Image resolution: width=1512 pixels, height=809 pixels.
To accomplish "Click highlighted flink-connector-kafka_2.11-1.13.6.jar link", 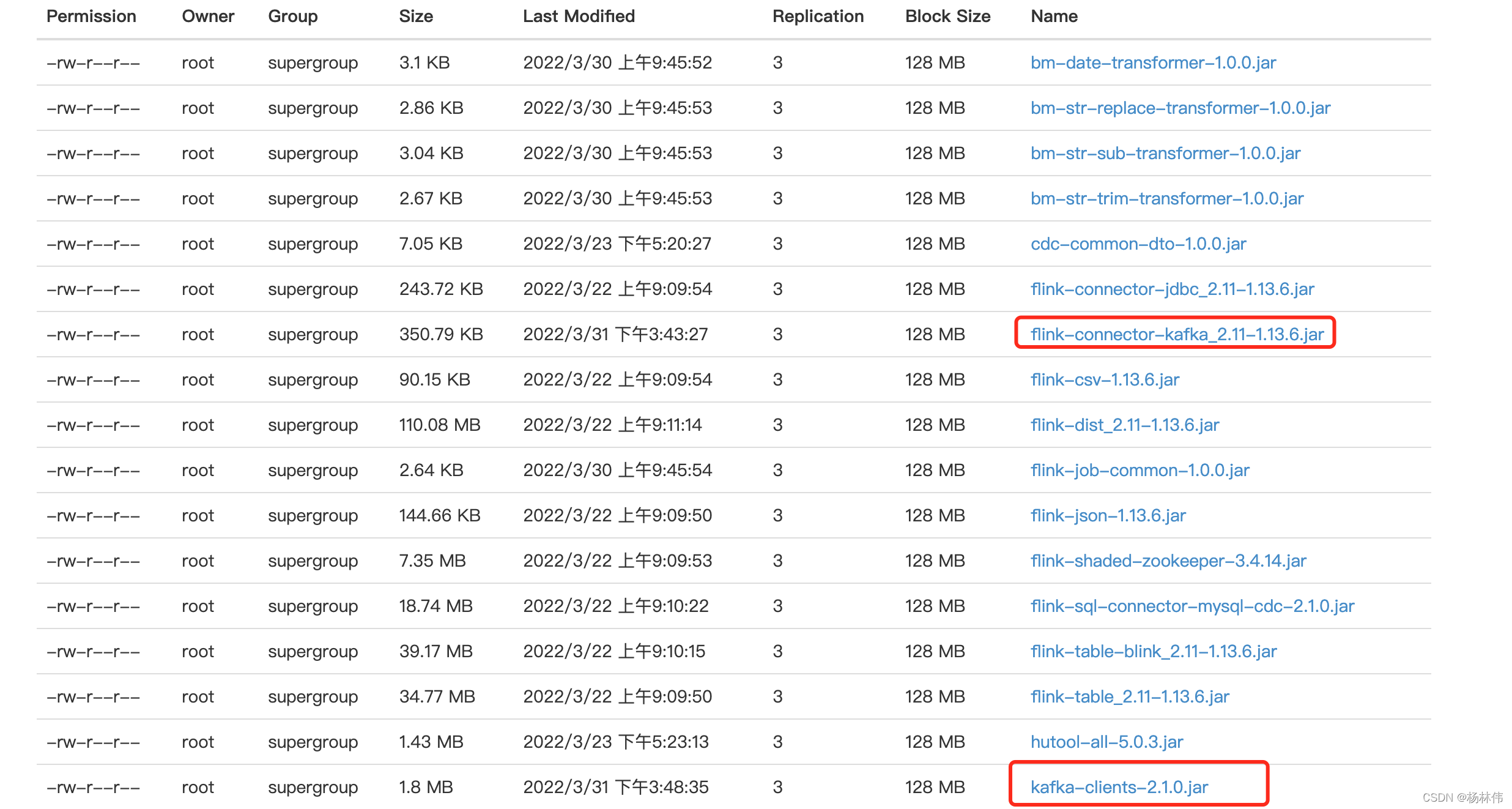I will (x=1176, y=334).
